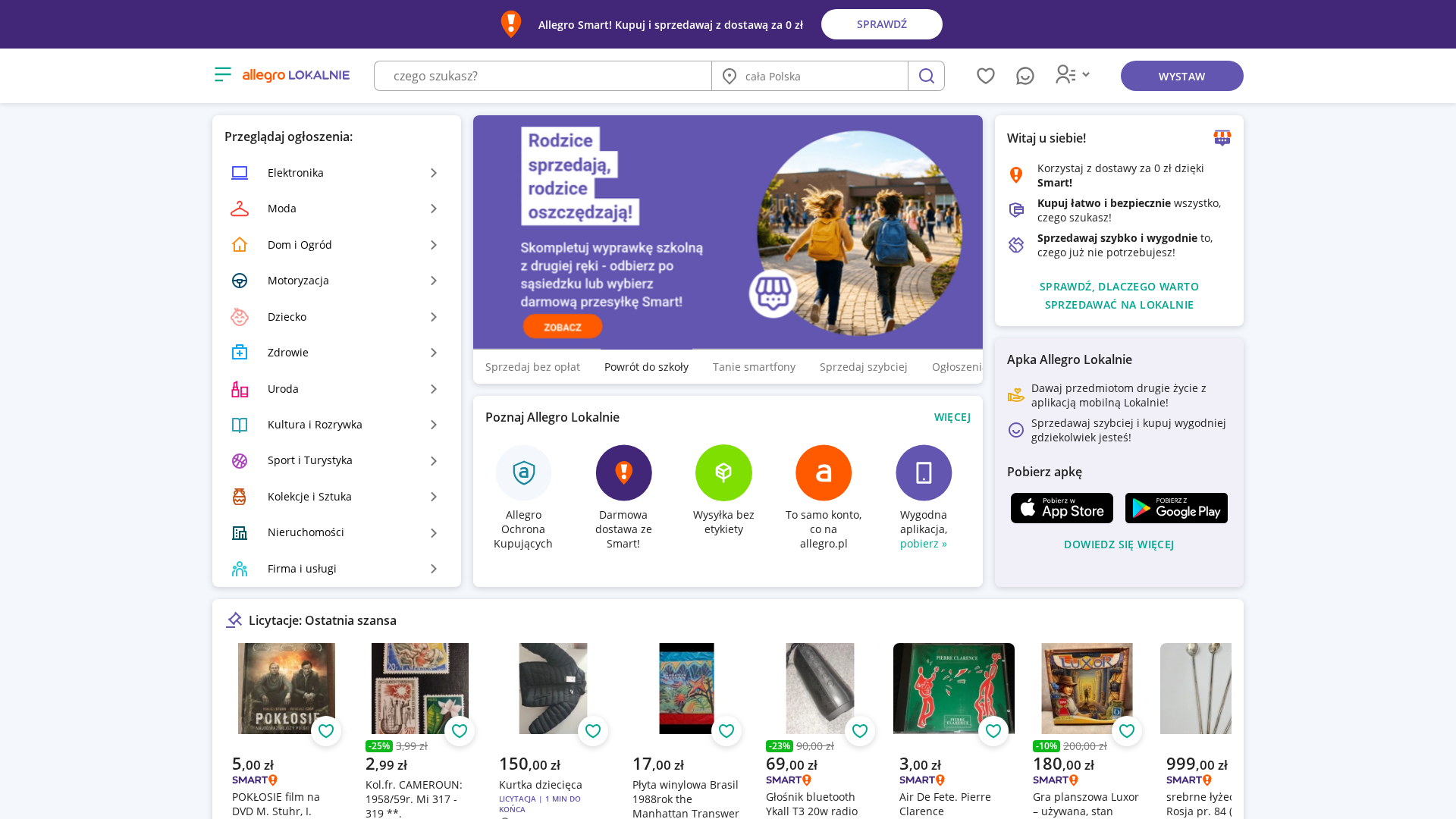Click Sport i Turystyka category label
1456x819 pixels.
coord(310,460)
